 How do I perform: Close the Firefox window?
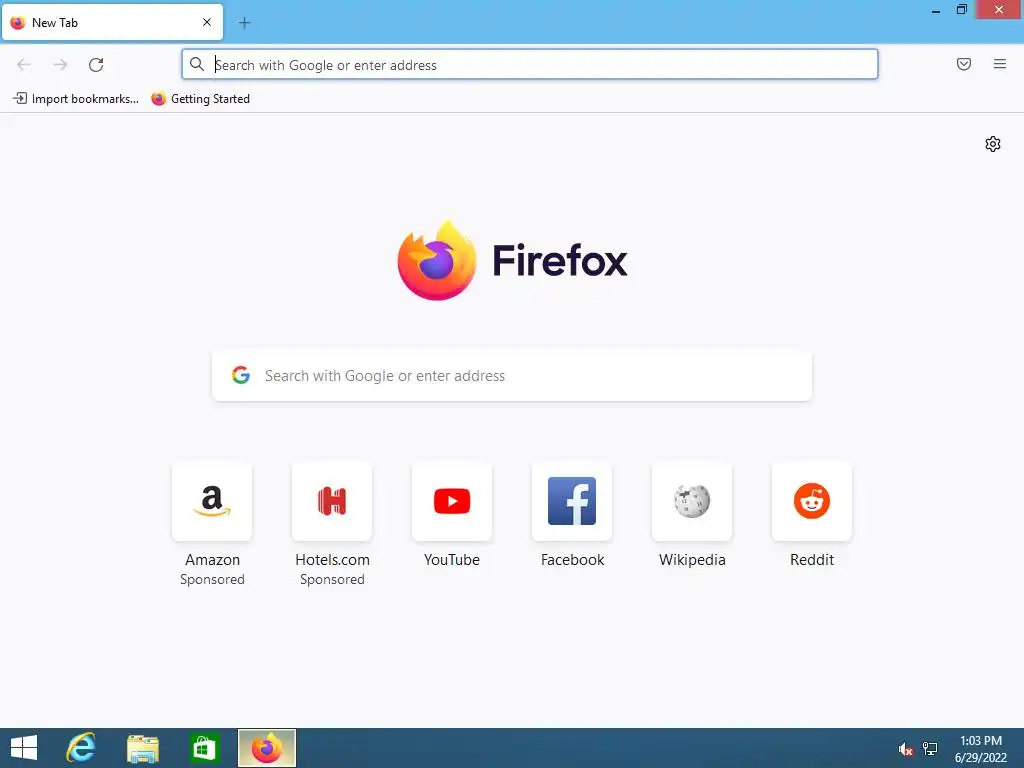(999, 10)
